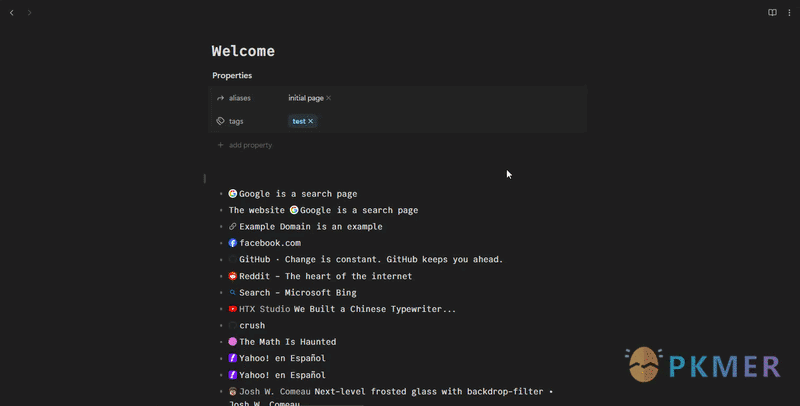Add a new property
The width and height of the screenshot is (800, 406).
[245, 145]
